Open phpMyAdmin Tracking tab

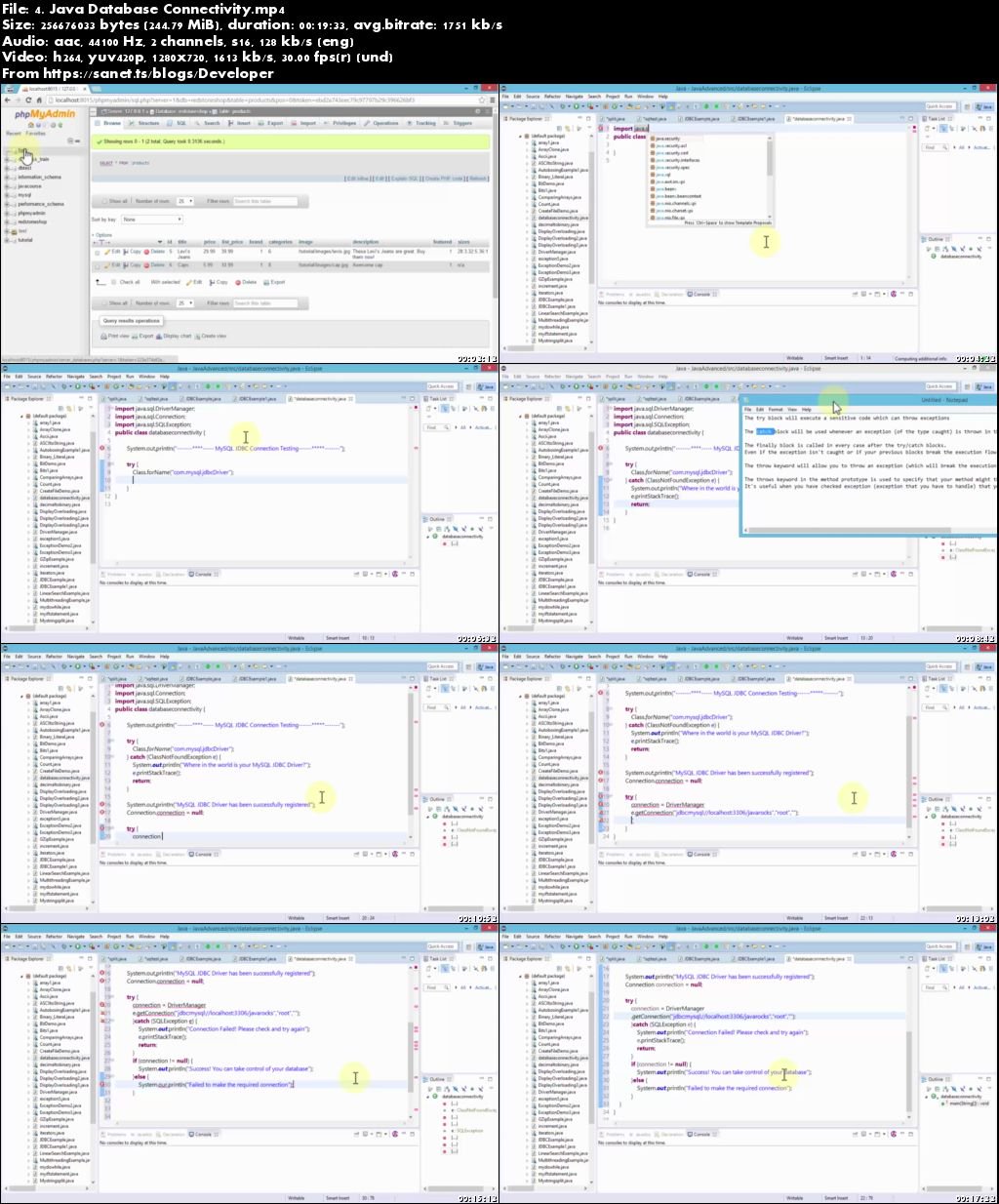tap(422, 123)
